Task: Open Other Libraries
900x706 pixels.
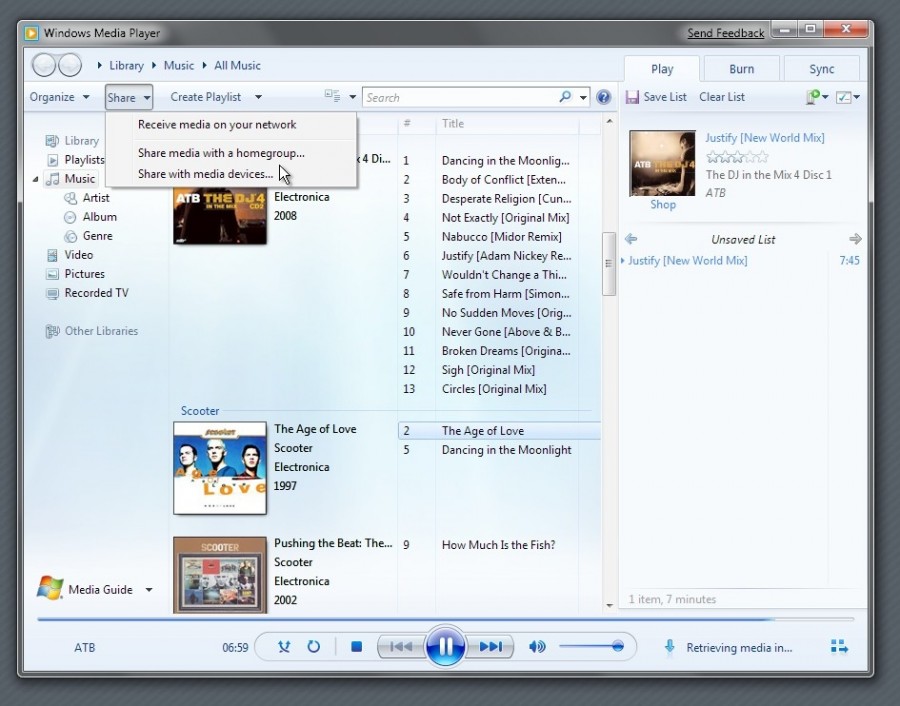Action: point(101,331)
